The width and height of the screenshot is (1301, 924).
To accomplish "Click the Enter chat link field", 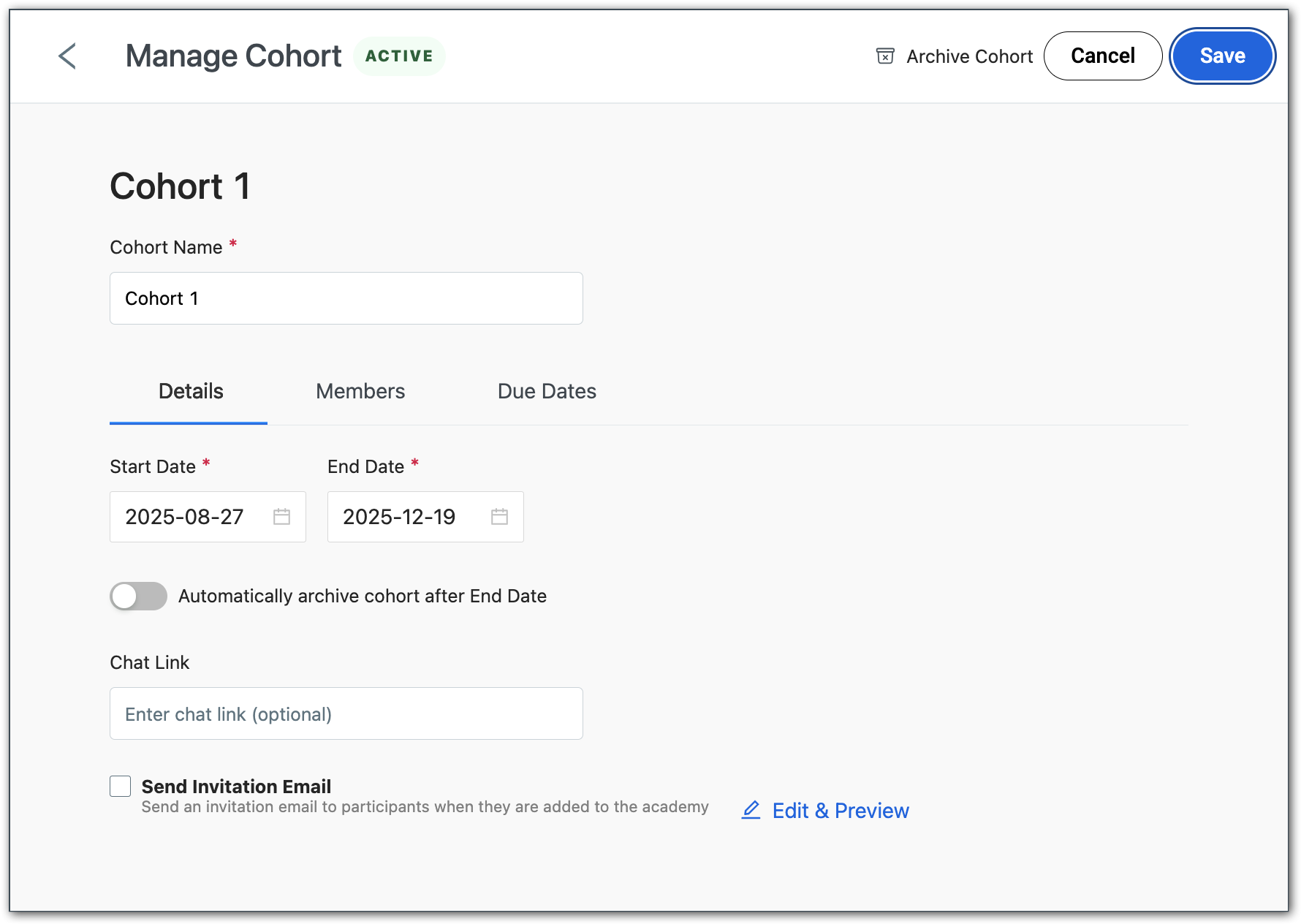I will (346, 713).
